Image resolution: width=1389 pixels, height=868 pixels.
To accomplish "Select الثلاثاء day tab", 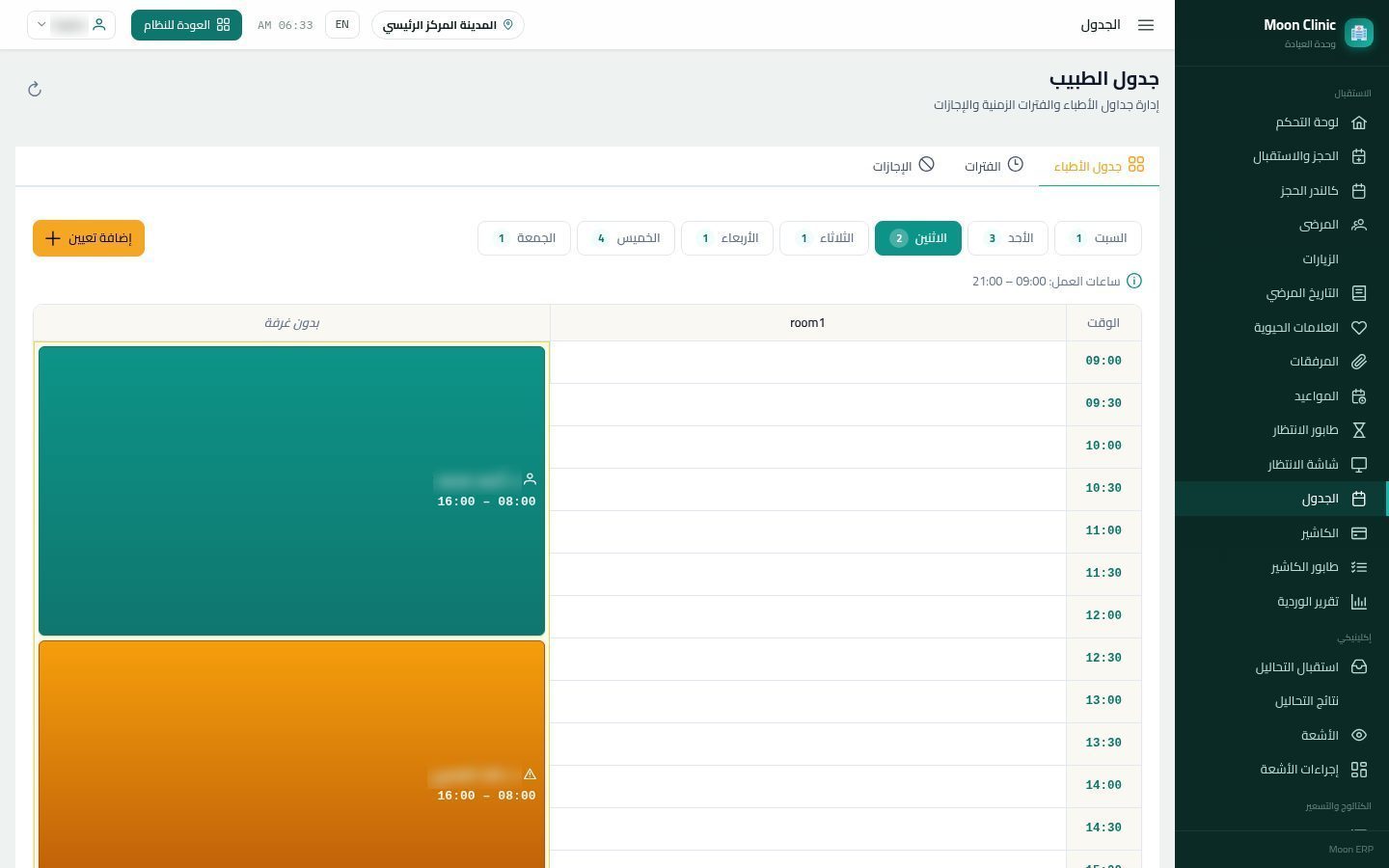I will pos(825,238).
